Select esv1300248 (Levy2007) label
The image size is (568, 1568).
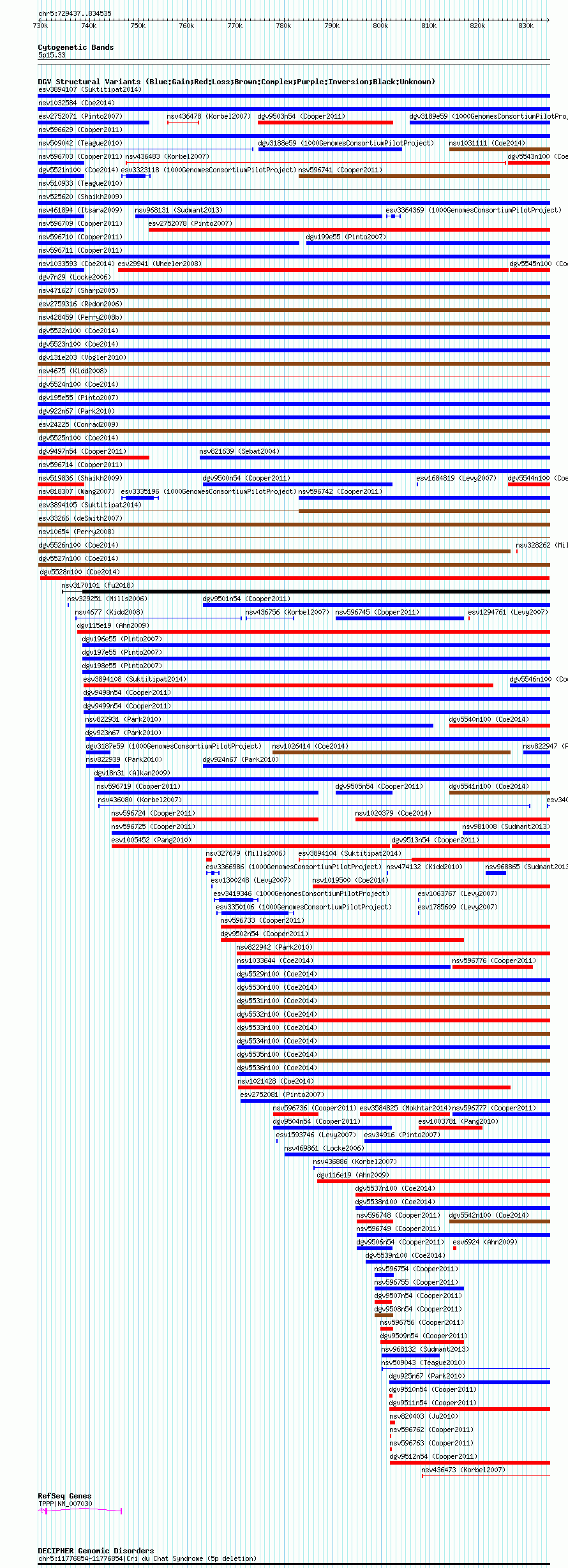pos(251,880)
